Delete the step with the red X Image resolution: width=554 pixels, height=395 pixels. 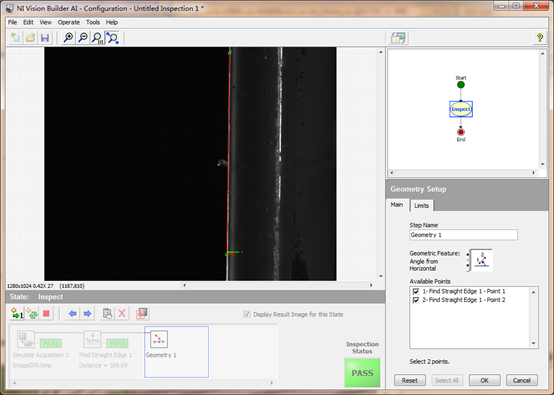[122, 313]
